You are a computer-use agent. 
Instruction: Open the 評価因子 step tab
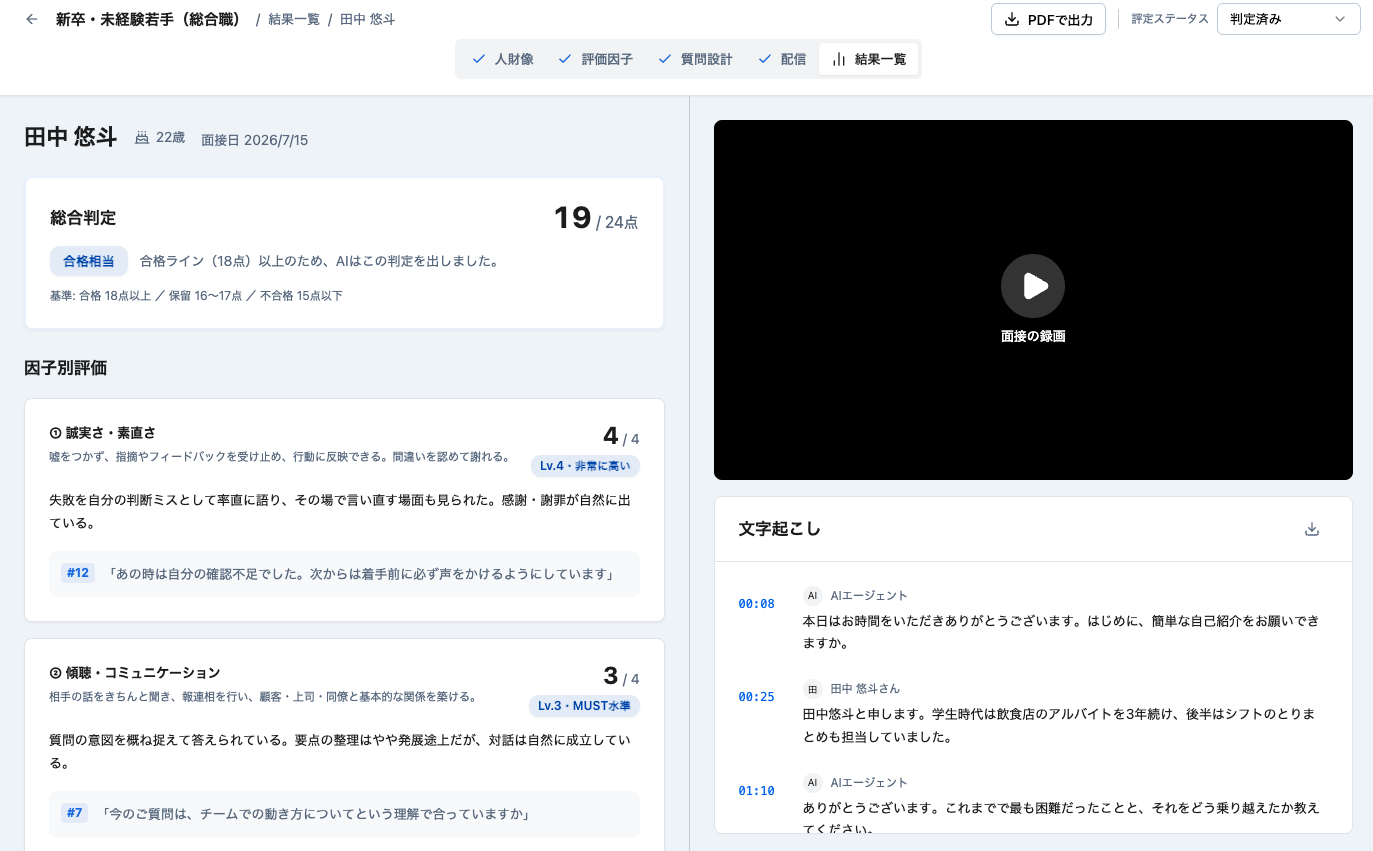(x=596, y=59)
